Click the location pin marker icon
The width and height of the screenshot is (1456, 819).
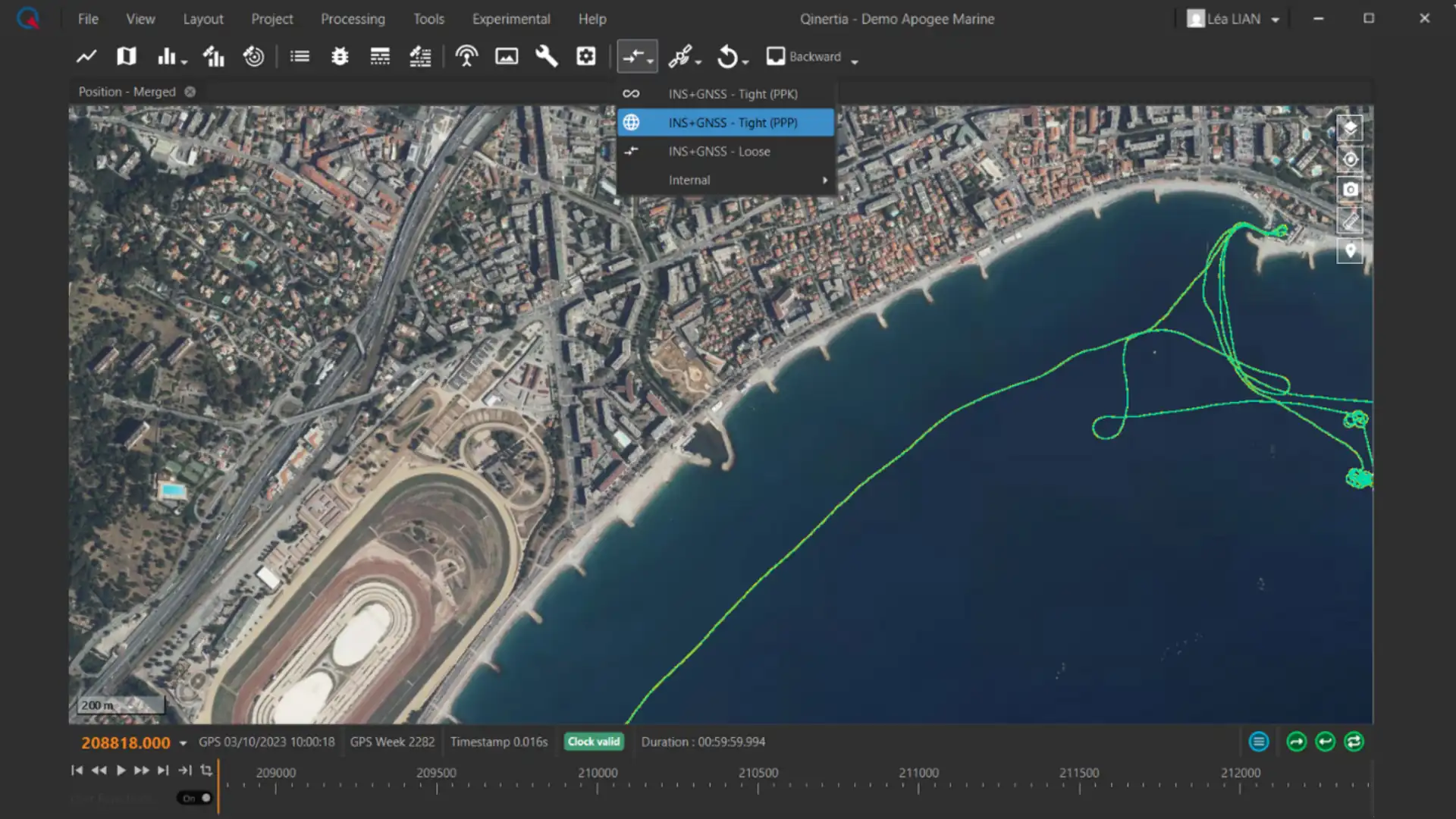point(1350,251)
